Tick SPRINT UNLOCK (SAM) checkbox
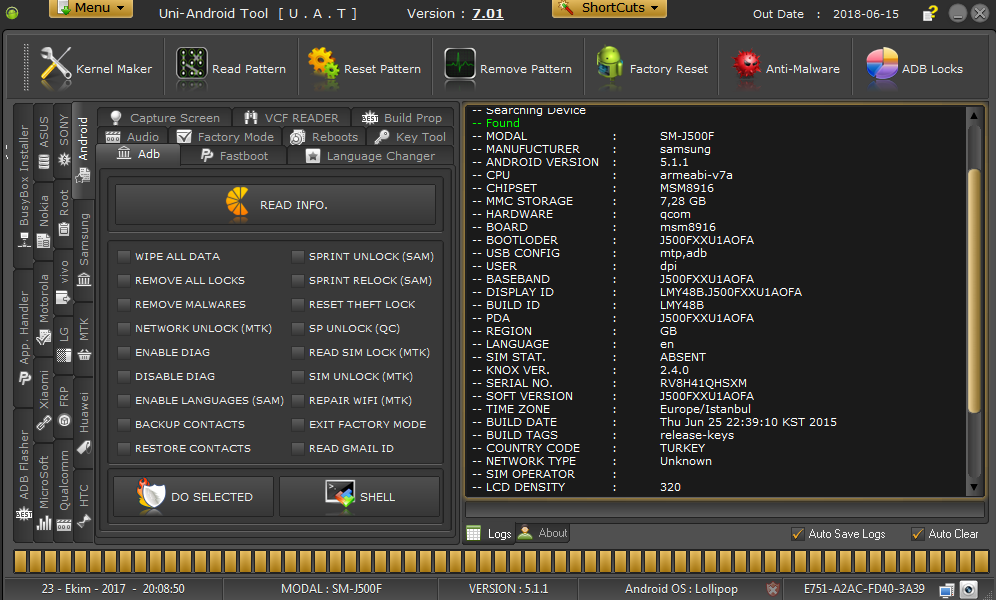The width and height of the screenshot is (996, 600). 297,257
